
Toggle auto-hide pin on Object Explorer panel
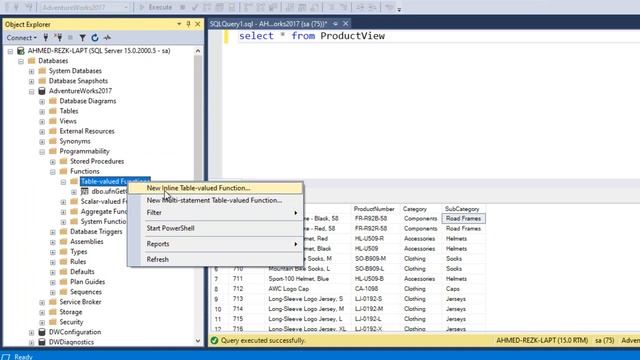click(x=188, y=24)
